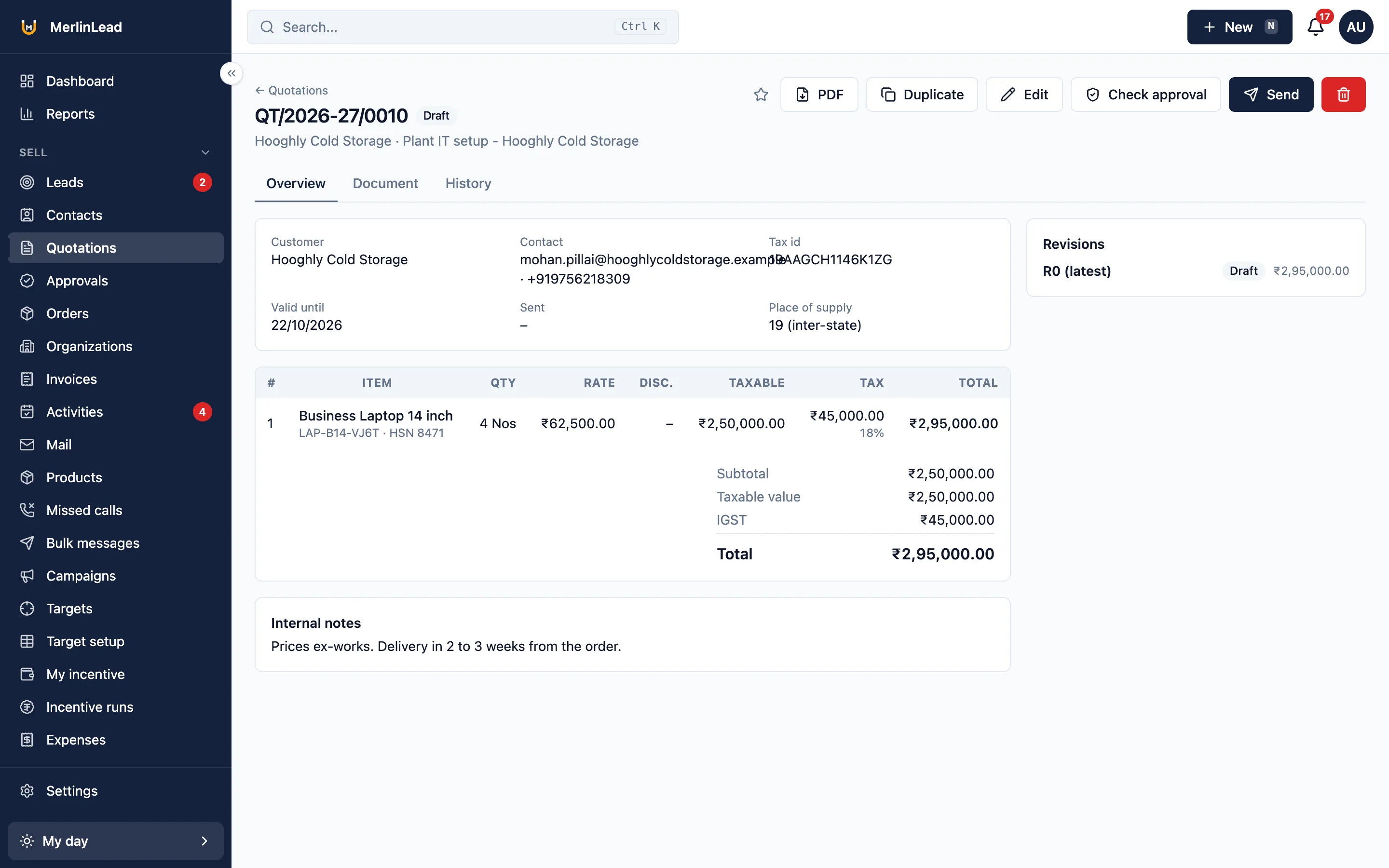
Task: Star this quotation as favorite
Action: click(x=761, y=95)
